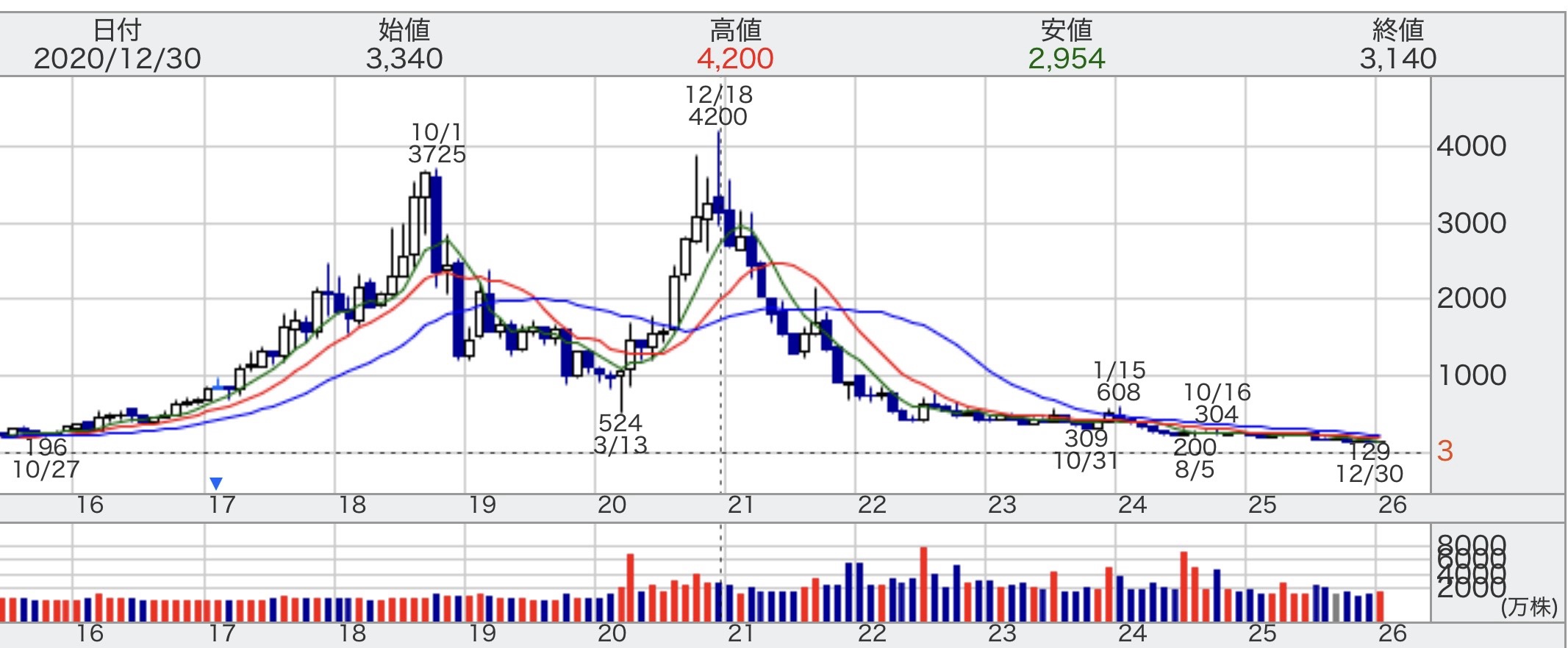Click the gray volume bar
The image size is (1568, 648).
click(x=1336, y=607)
